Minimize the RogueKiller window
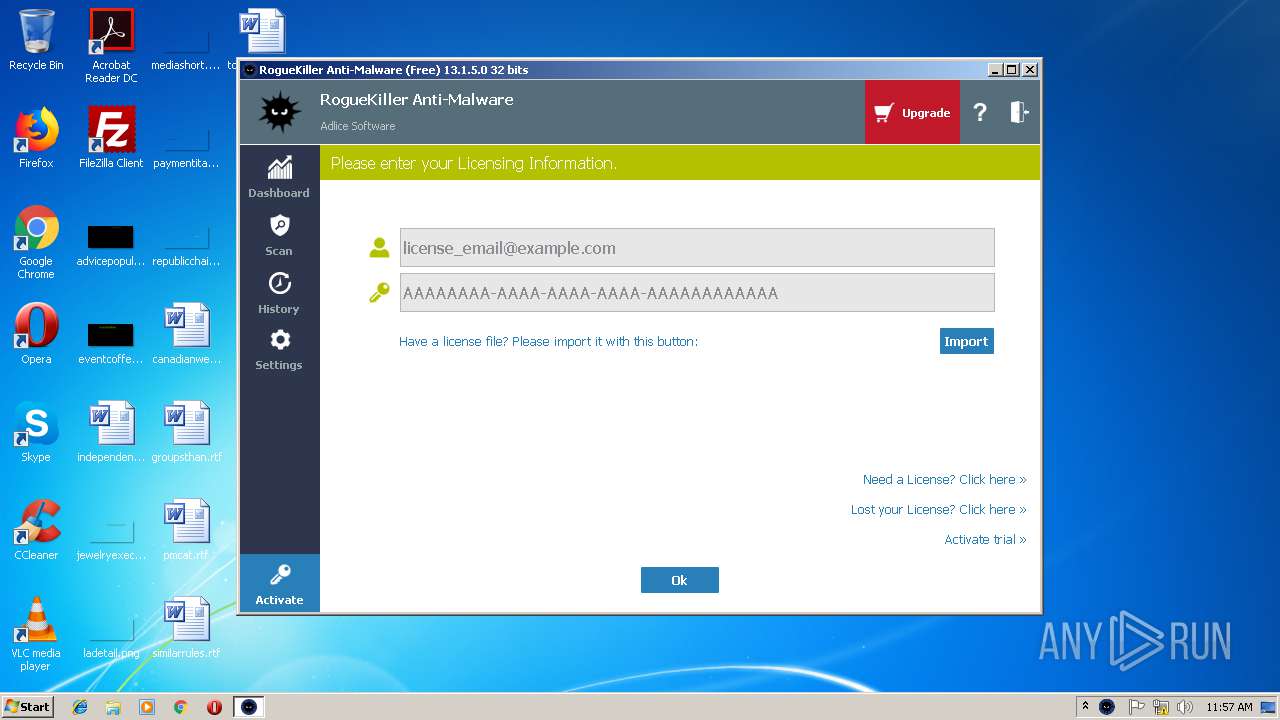Viewport: 1280px width, 720px height. [995, 70]
